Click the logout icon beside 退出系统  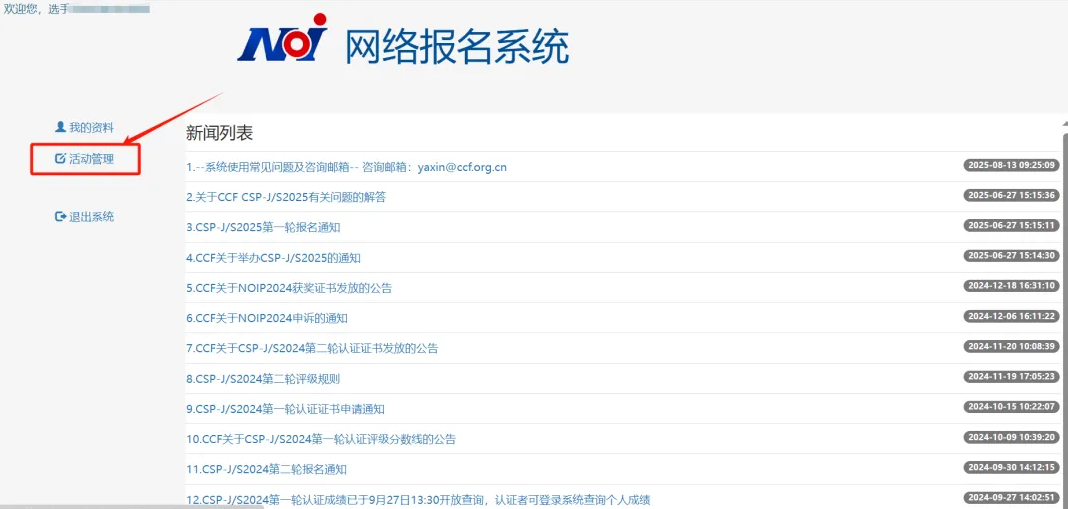tap(60, 216)
